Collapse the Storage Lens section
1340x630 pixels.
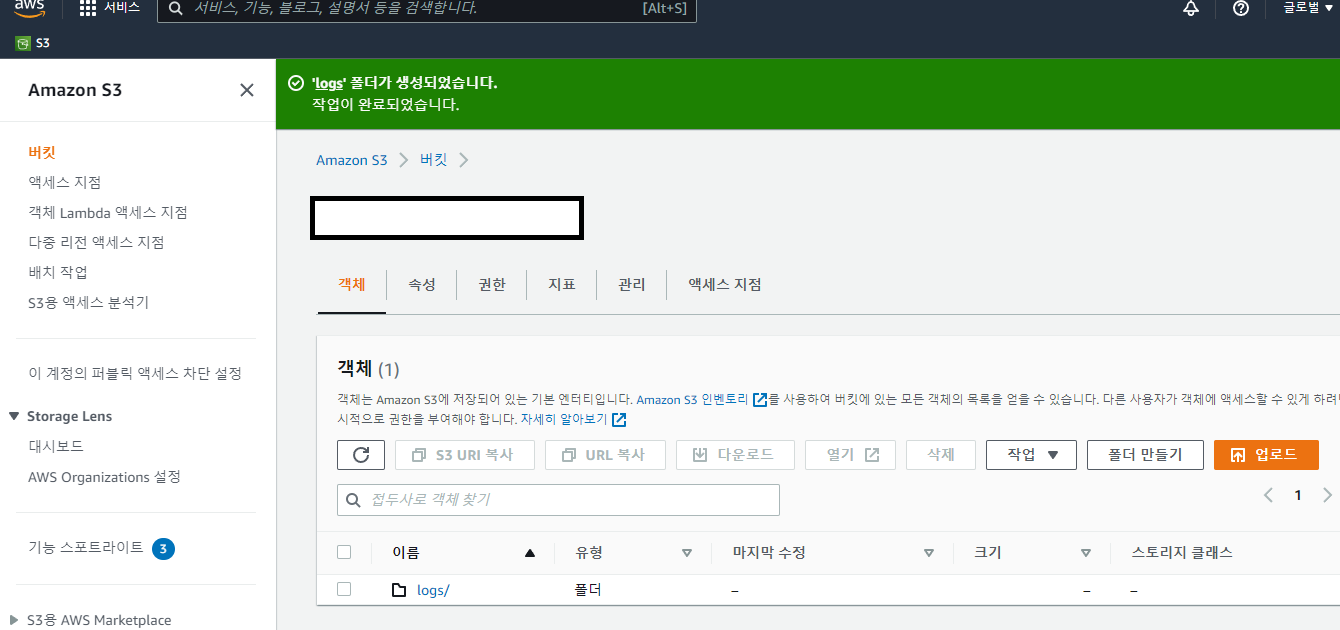14,416
